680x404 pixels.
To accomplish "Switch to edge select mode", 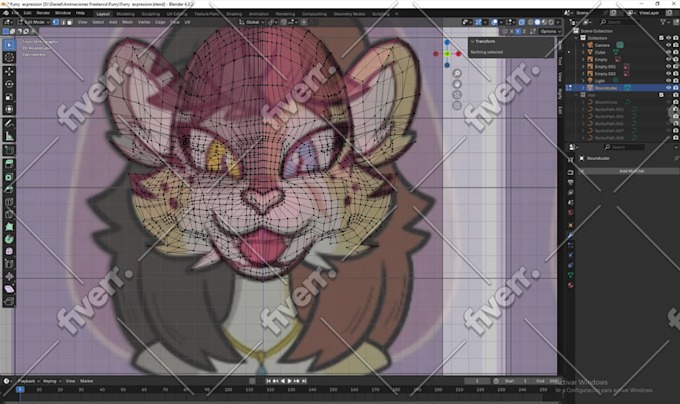I will [x=62, y=22].
